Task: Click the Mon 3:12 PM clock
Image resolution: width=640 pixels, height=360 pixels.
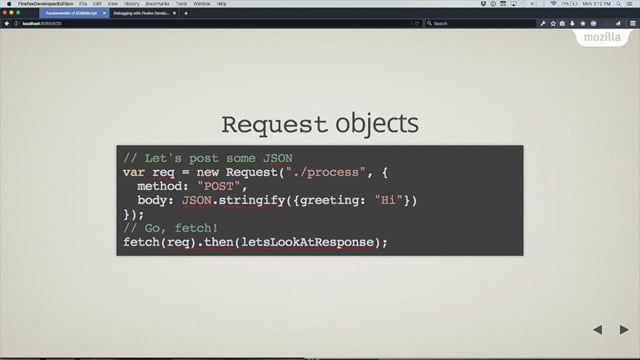Action: 597,4
